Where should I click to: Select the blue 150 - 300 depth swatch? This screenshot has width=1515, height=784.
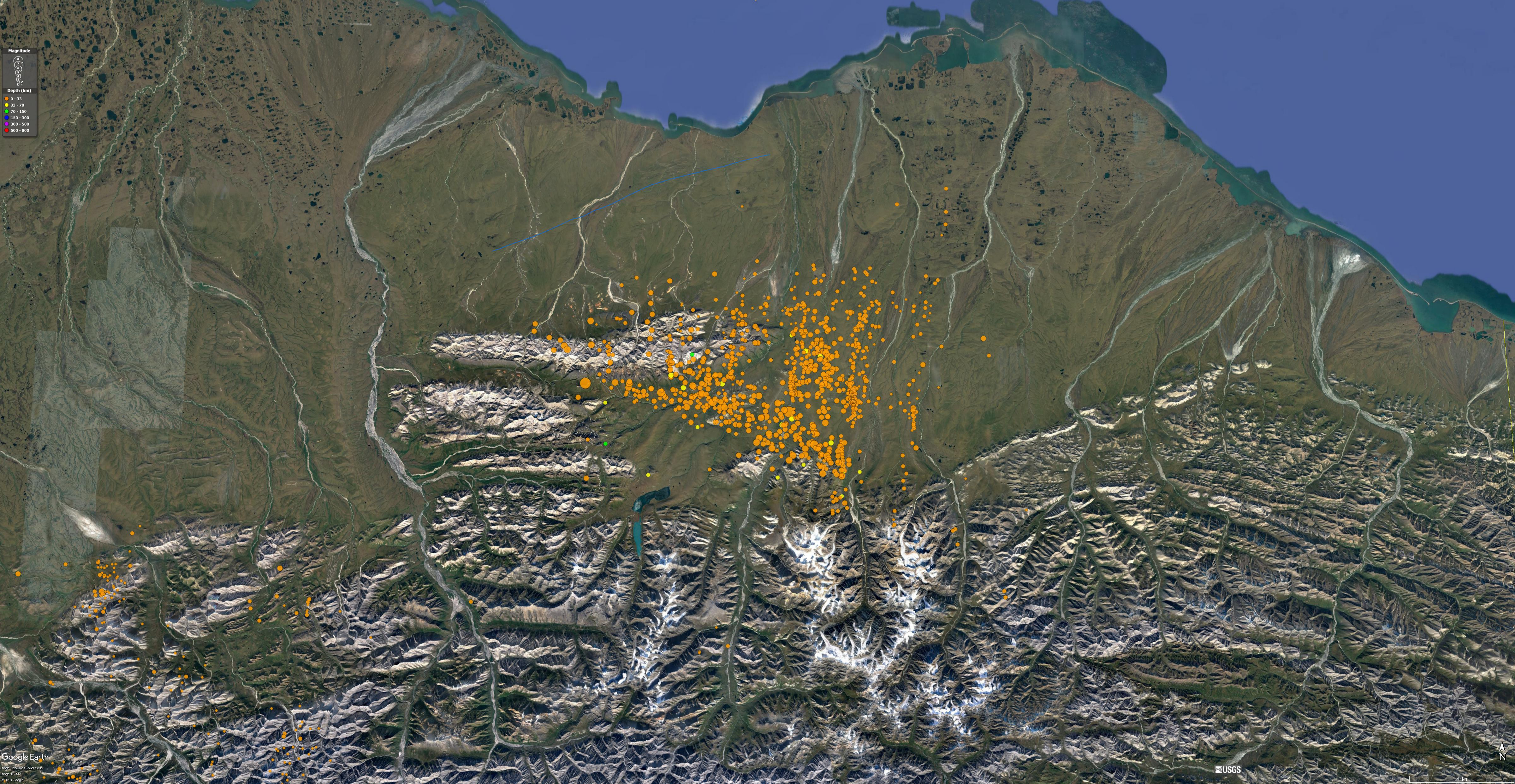pyautogui.click(x=6, y=118)
